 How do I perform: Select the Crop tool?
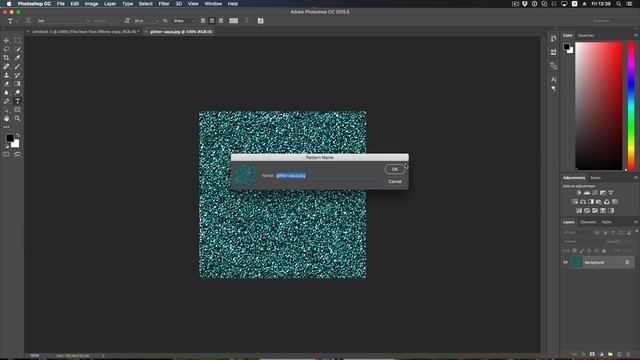(x=6, y=58)
